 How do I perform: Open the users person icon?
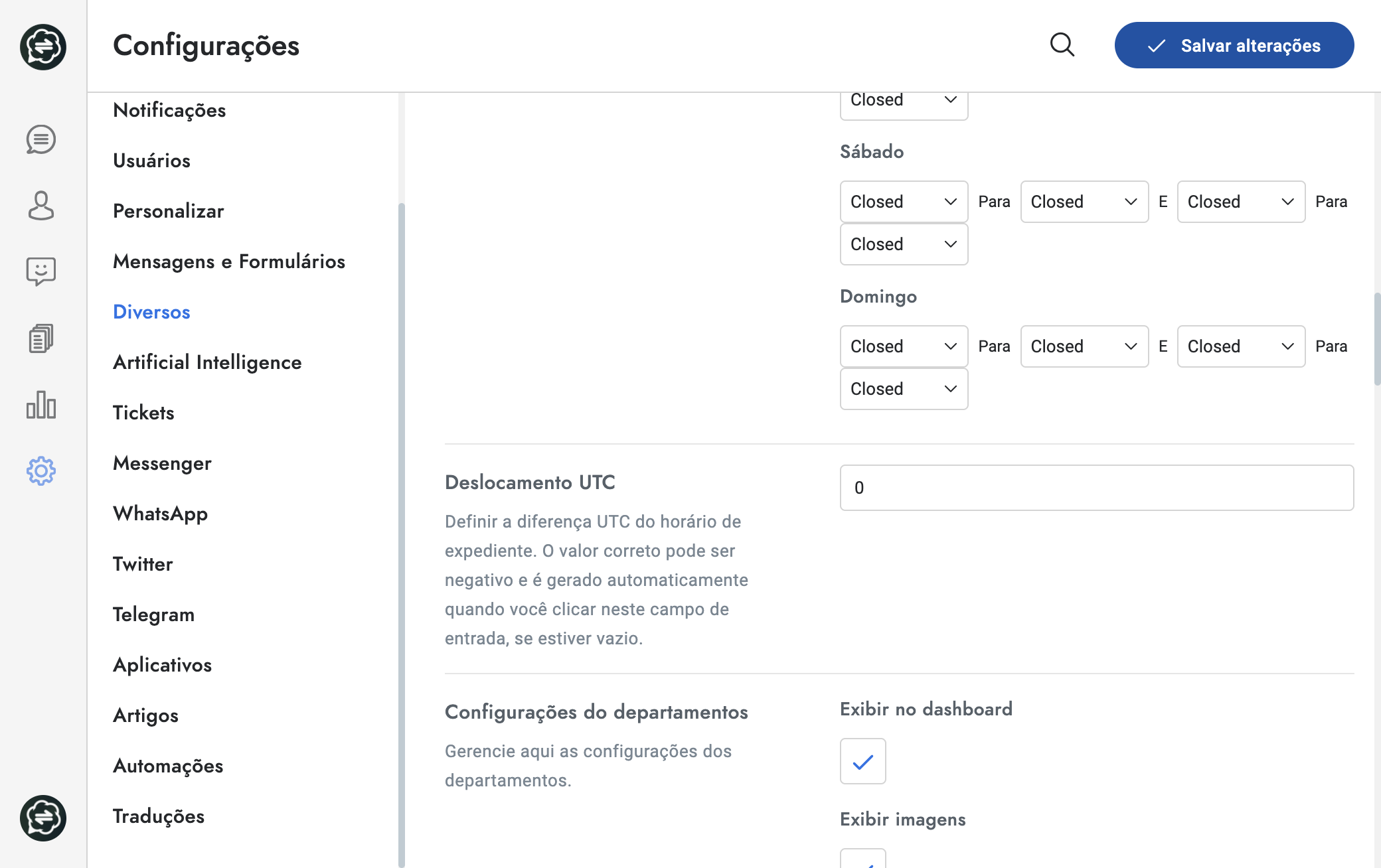(x=41, y=206)
